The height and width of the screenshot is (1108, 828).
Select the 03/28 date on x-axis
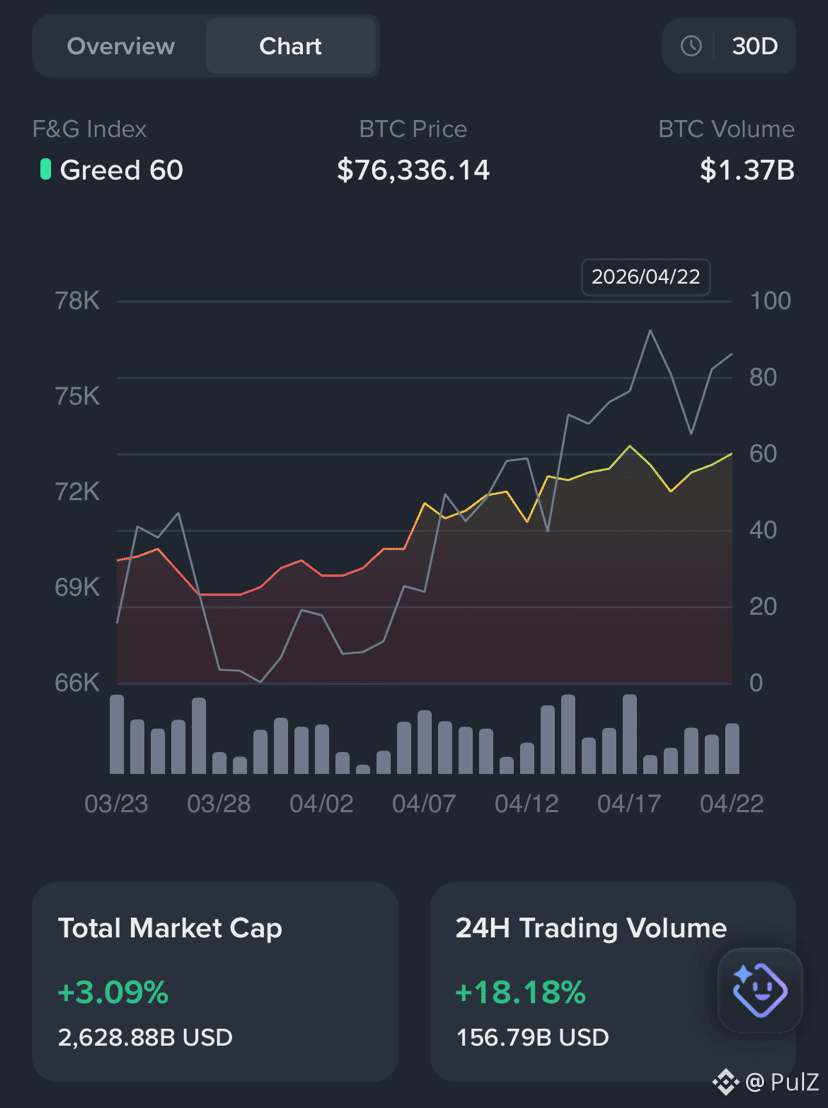(219, 803)
